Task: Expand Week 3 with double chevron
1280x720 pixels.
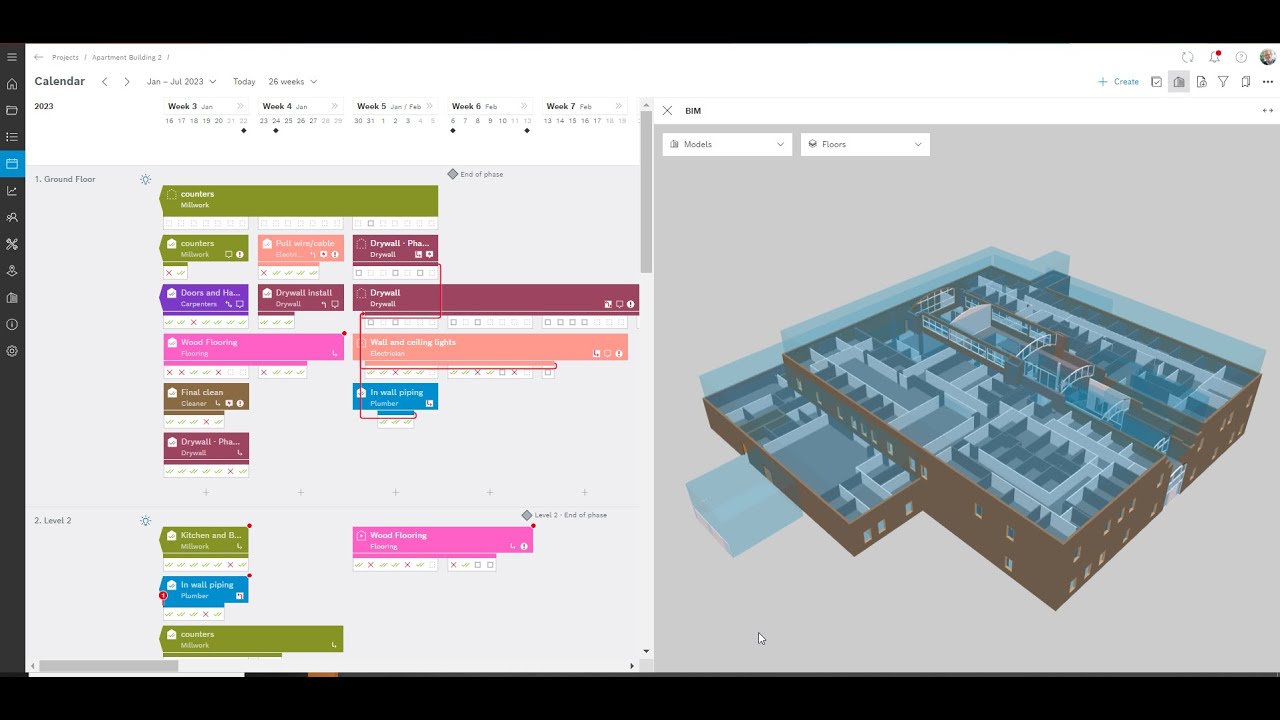Action: click(x=240, y=106)
